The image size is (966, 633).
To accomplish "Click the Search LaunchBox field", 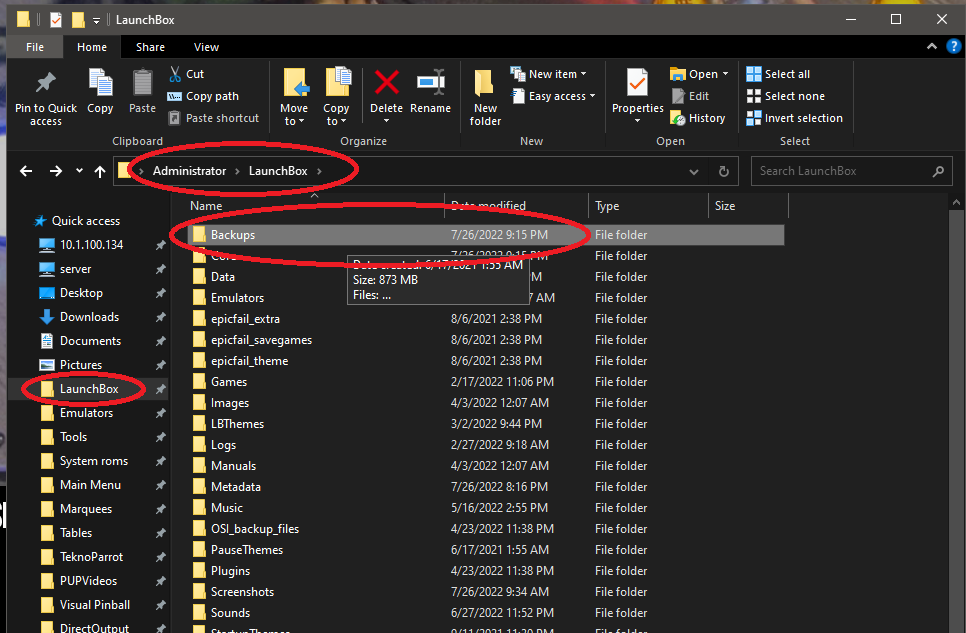I will [851, 171].
